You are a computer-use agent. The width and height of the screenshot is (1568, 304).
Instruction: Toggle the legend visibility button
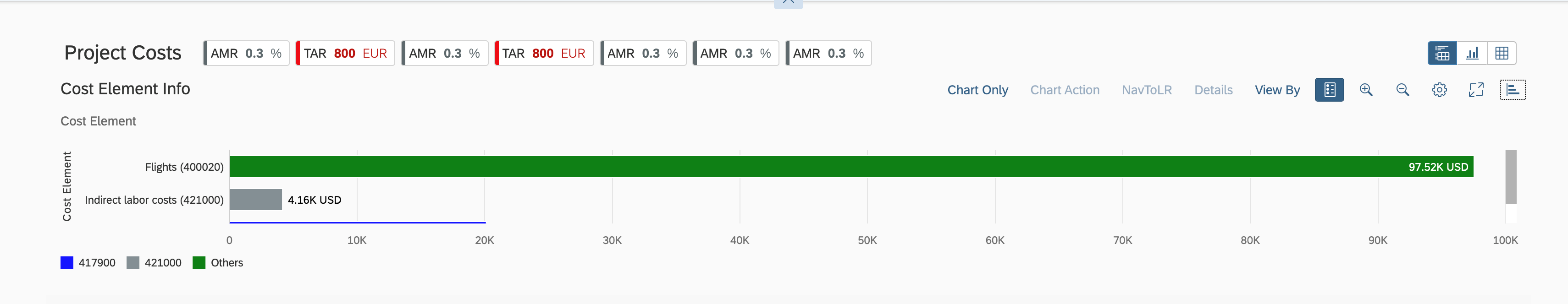click(1330, 90)
